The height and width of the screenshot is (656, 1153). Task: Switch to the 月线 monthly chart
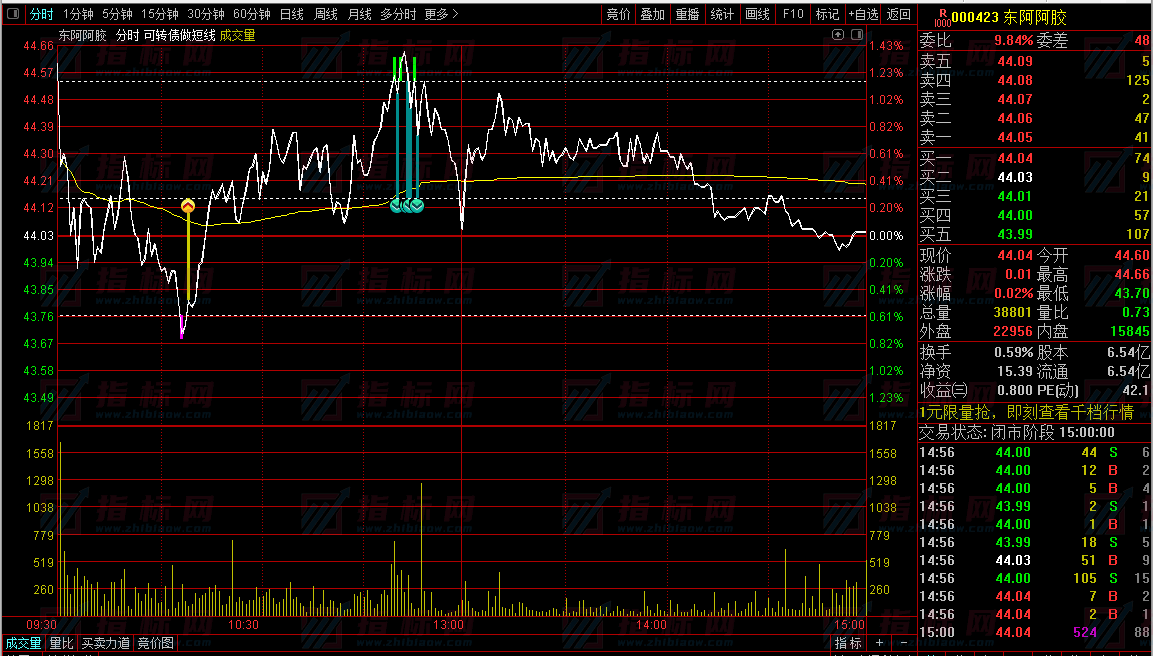click(359, 13)
